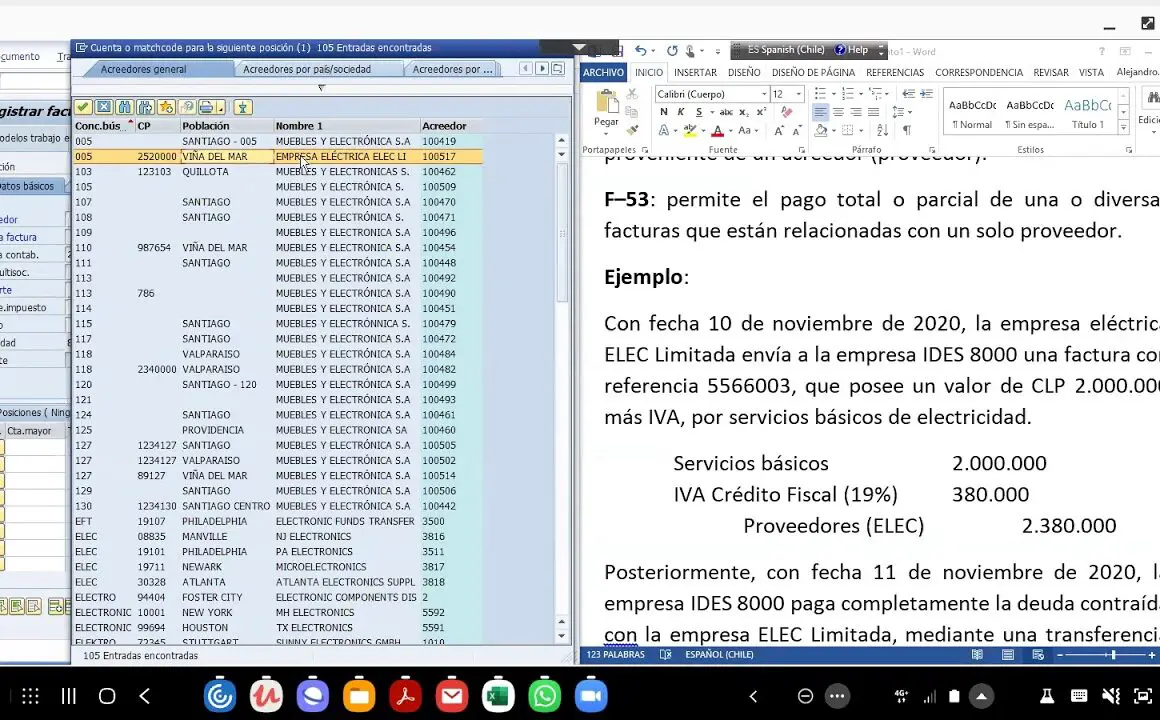This screenshot has width=1160, height=720.
Task: Click the Format Painter brush in Word
Action: [x=632, y=130]
